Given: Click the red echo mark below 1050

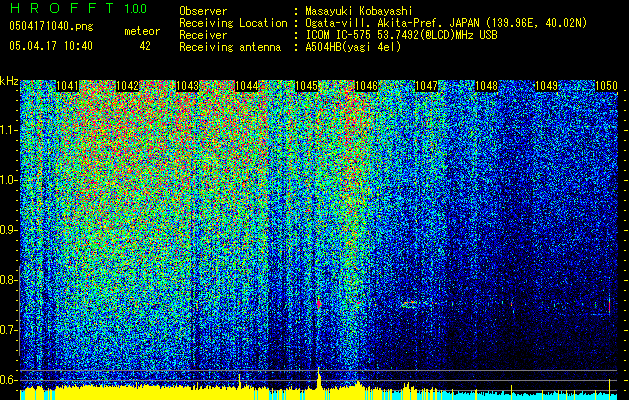Looking at the screenshot, I should click(x=609, y=307).
